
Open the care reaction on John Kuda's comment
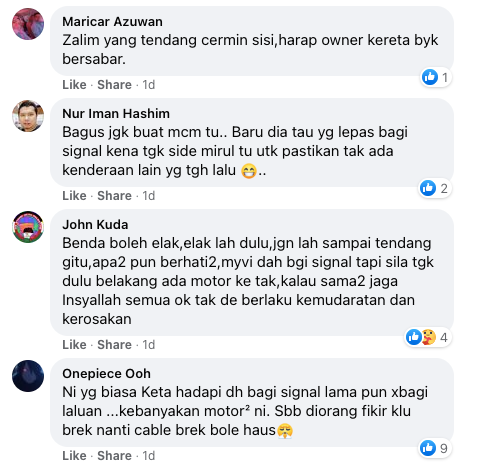[429, 337]
